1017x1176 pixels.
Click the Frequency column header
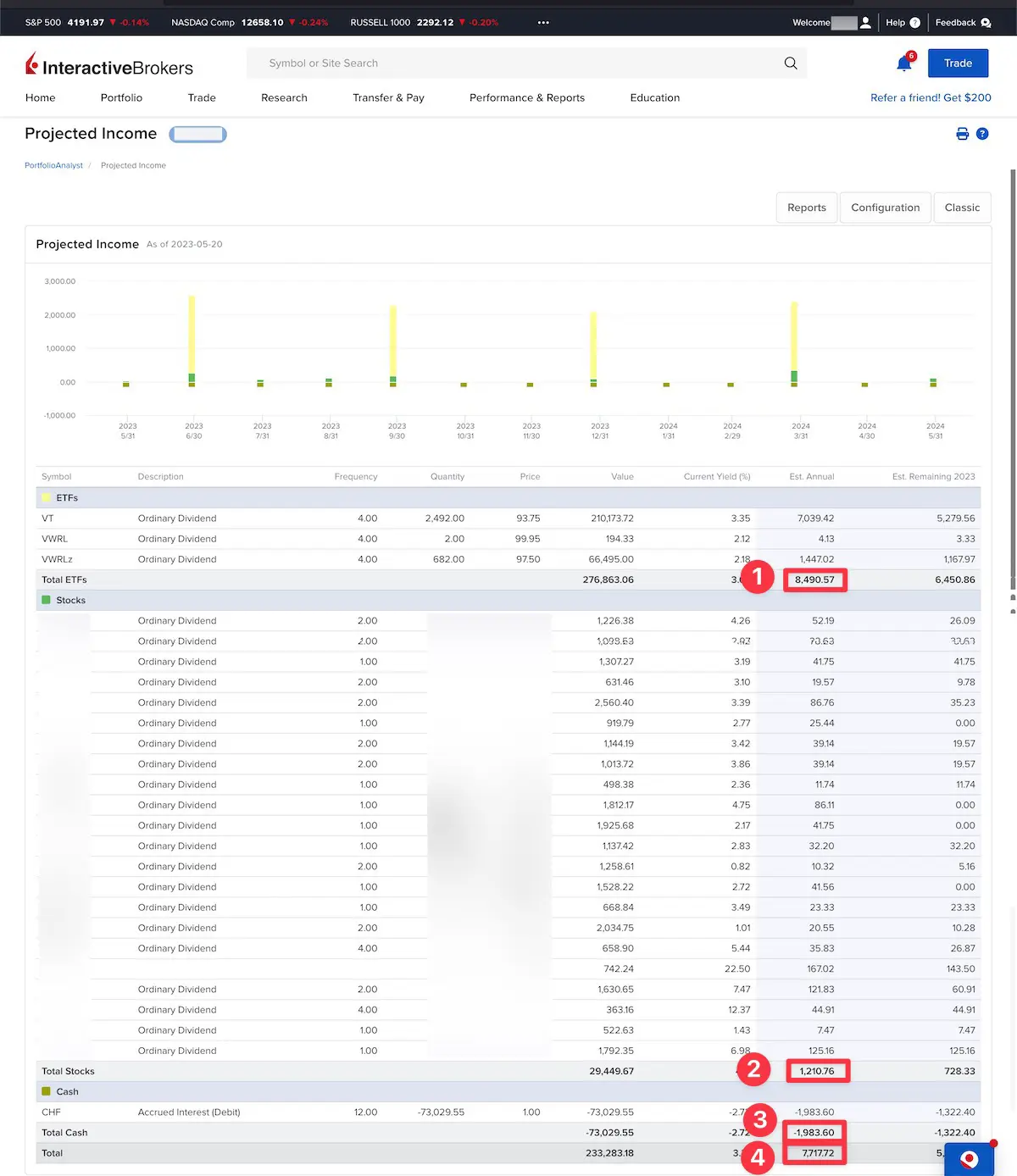(356, 477)
